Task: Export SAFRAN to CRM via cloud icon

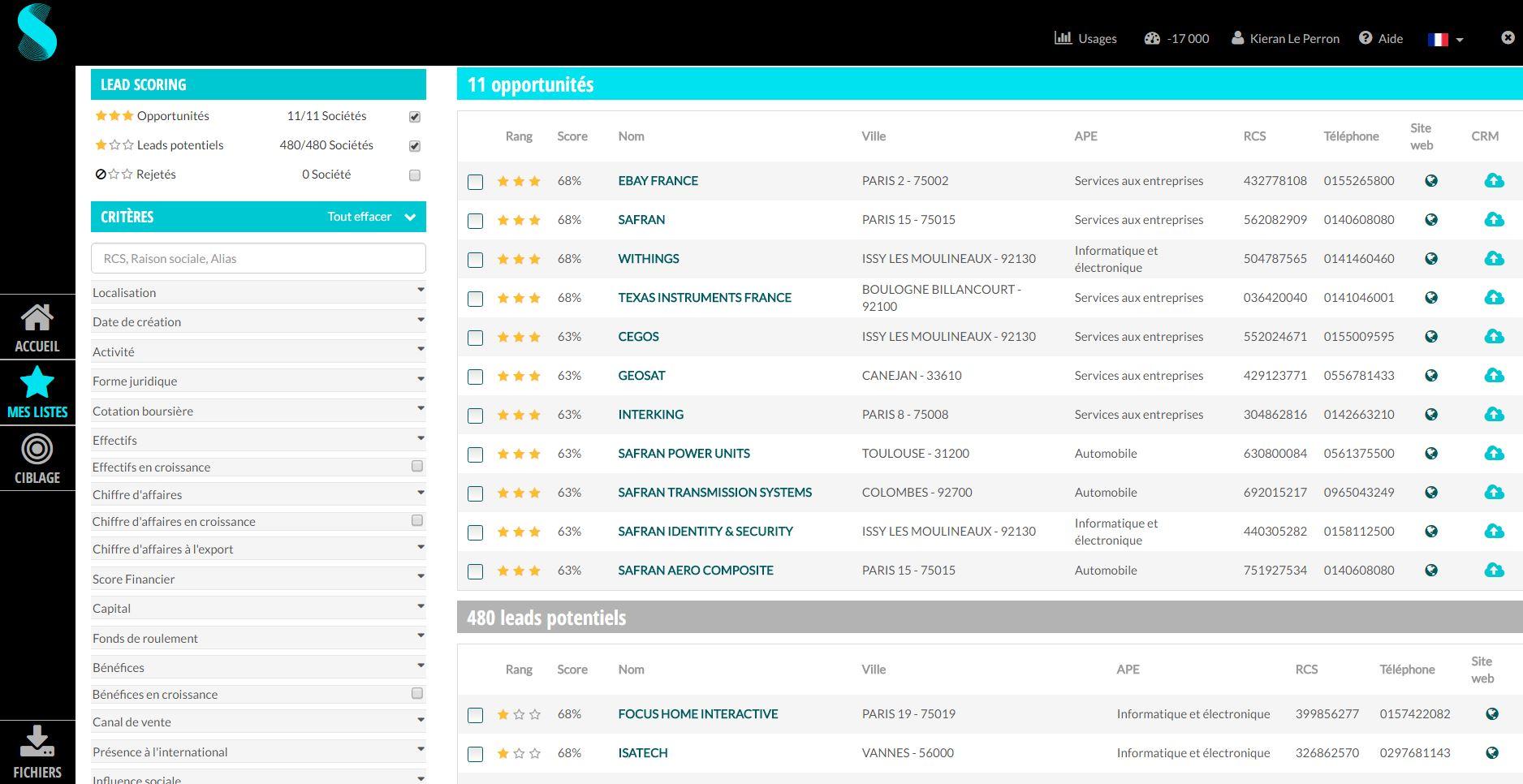Action: (x=1495, y=219)
